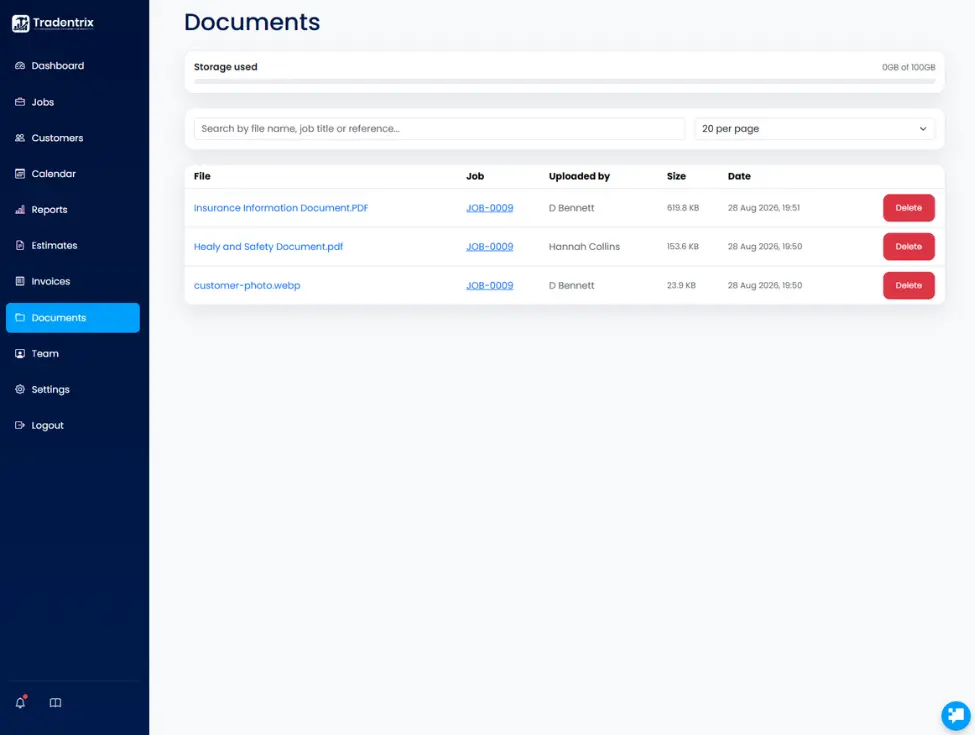Delete Insurance Information Document.PDF
Screen dimensions: 975x735
[908, 208]
